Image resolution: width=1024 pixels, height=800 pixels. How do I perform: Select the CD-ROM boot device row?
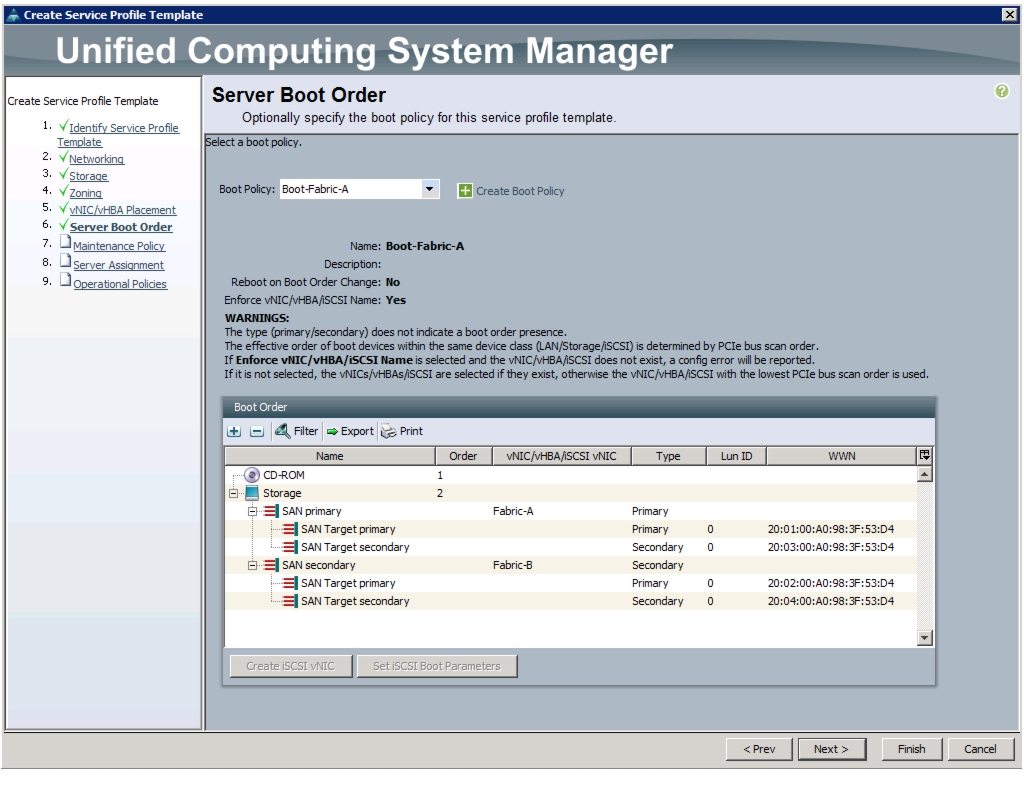pyautogui.click(x=570, y=475)
